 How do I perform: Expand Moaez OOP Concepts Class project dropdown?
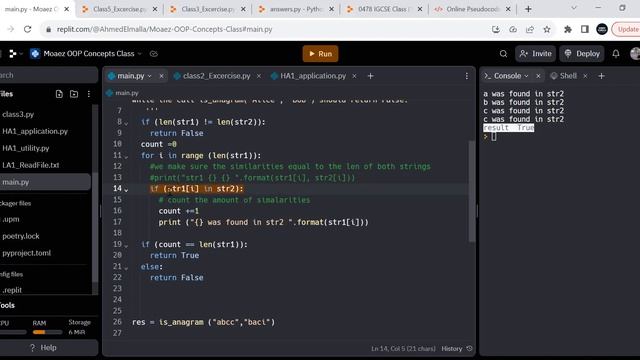140,53
